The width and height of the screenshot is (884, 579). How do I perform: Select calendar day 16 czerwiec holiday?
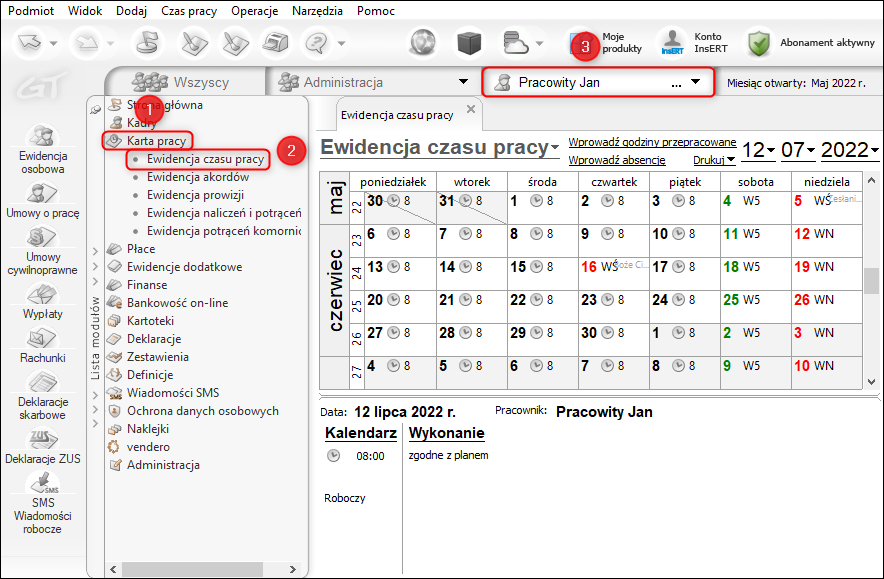614,273
